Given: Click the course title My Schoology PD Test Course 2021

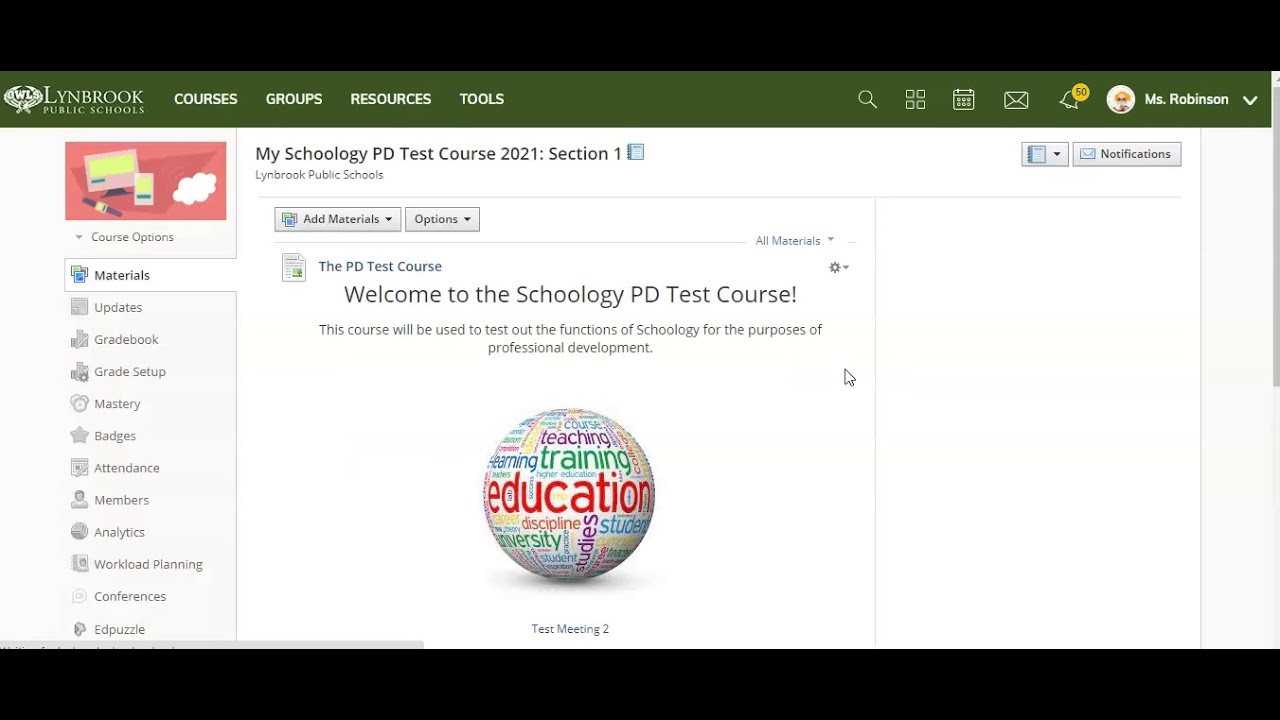Looking at the screenshot, I should pos(438,153).
